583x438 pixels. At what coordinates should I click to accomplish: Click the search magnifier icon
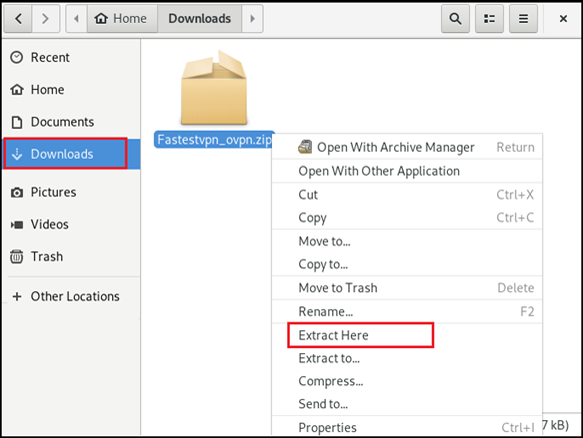point(455,18)
